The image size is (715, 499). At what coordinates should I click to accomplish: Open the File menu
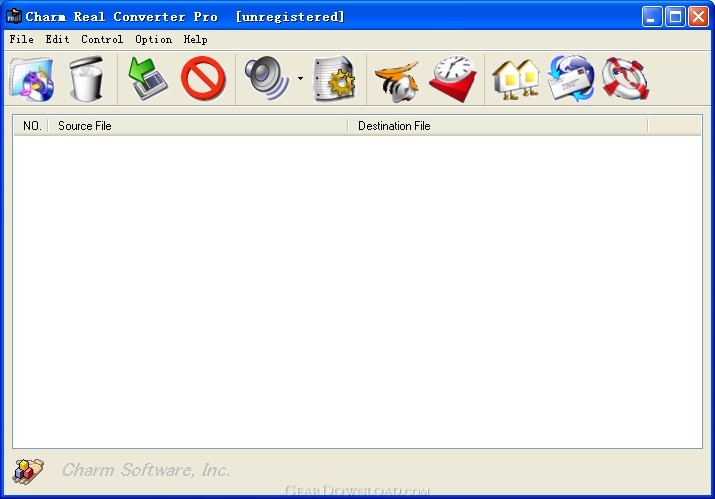click(21, 39)
